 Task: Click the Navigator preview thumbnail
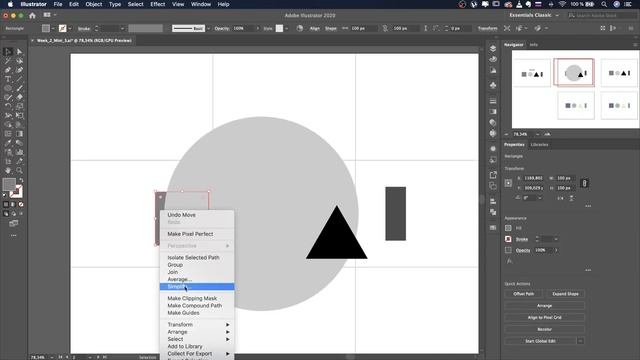[575, 89]
